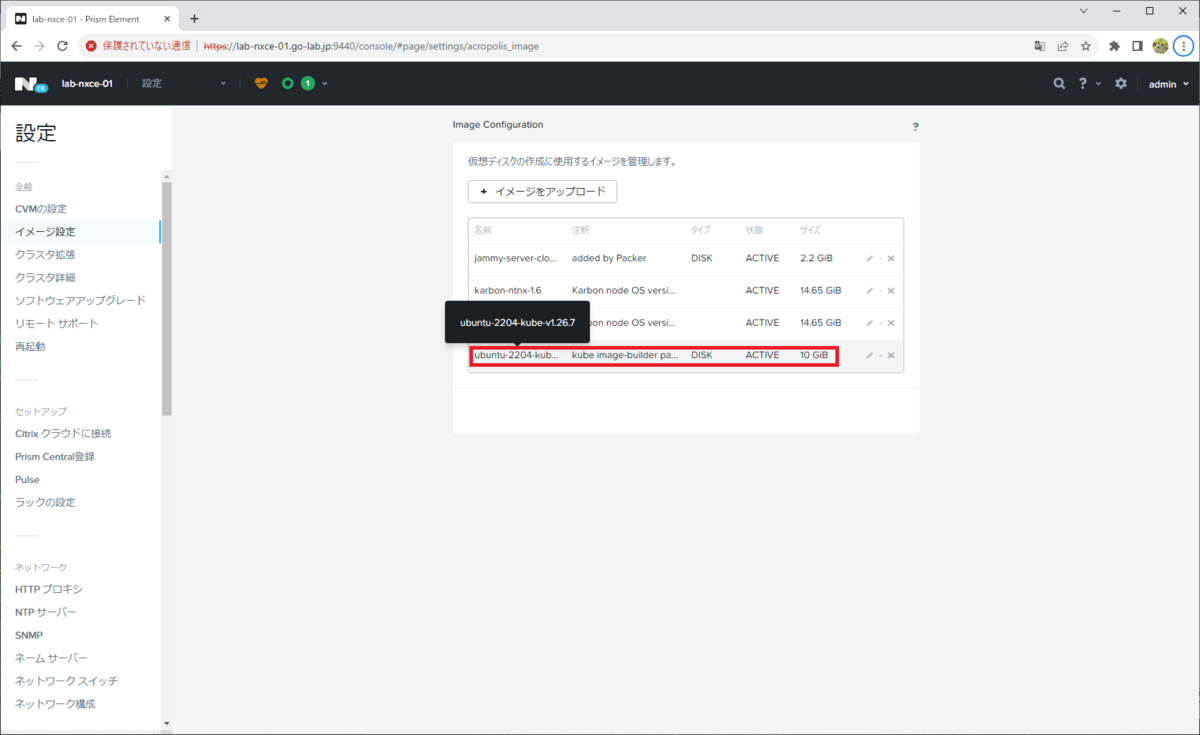
Task: Delete the ubuntu-2204-kube image with the X icon
Action: coord(891,355)
